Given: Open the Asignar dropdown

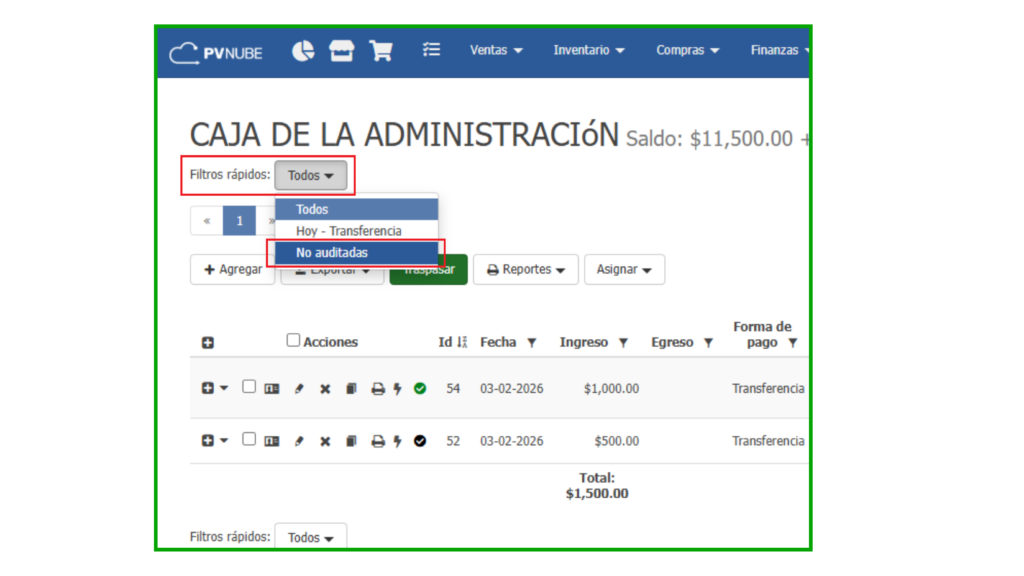Looking at the screenshot, I should coord(624,270).
